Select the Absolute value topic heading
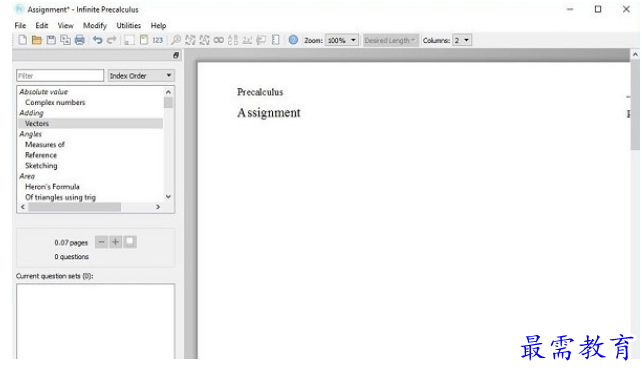This screenshot has height=379, width=642. (x=43, y=92)
